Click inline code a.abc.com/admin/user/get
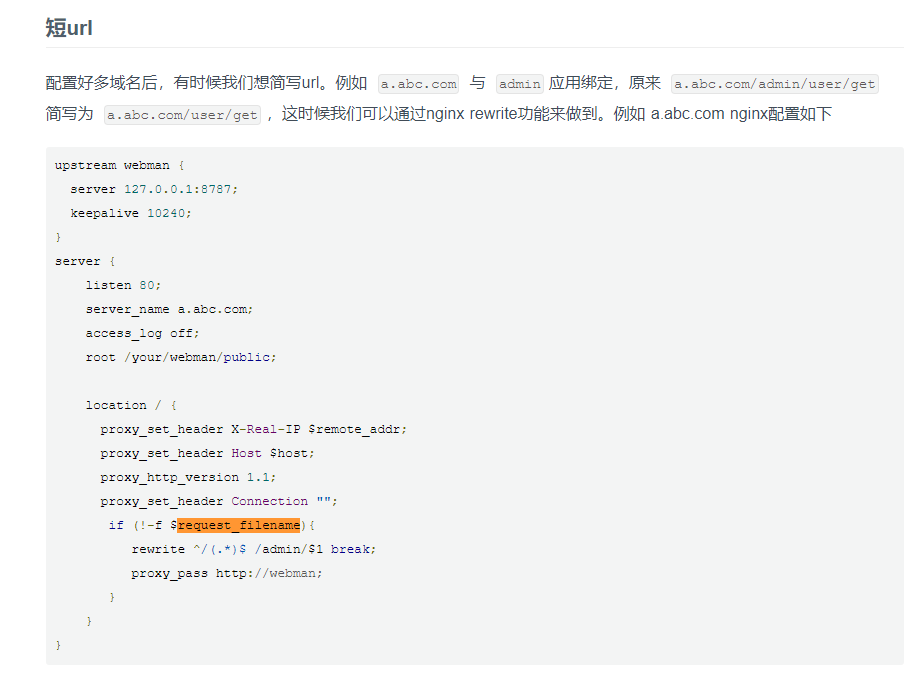Viewport: 919px width, 683px height. pyautogui.click(x=774, y=84)
